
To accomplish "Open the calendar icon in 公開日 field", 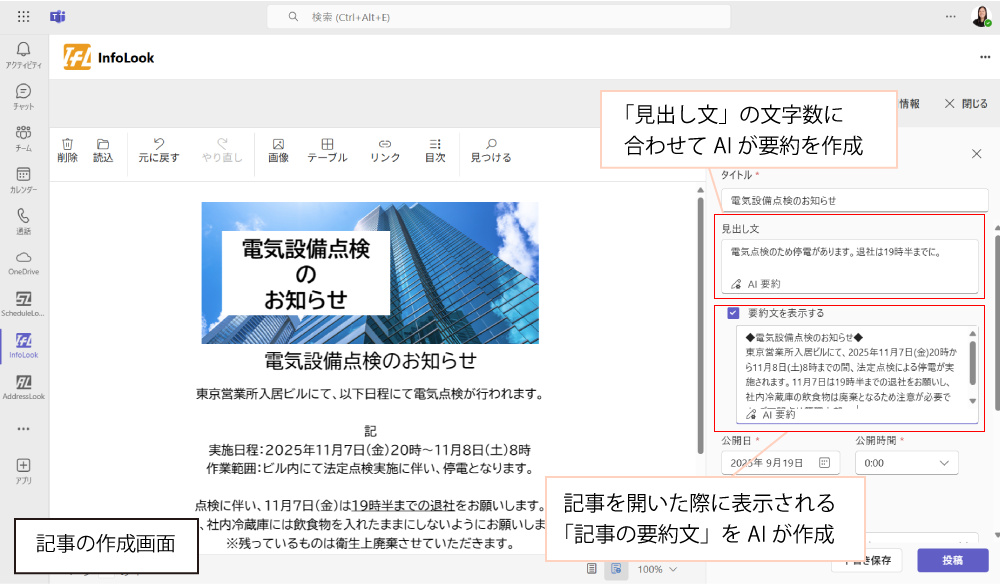I will click(824, 463).
